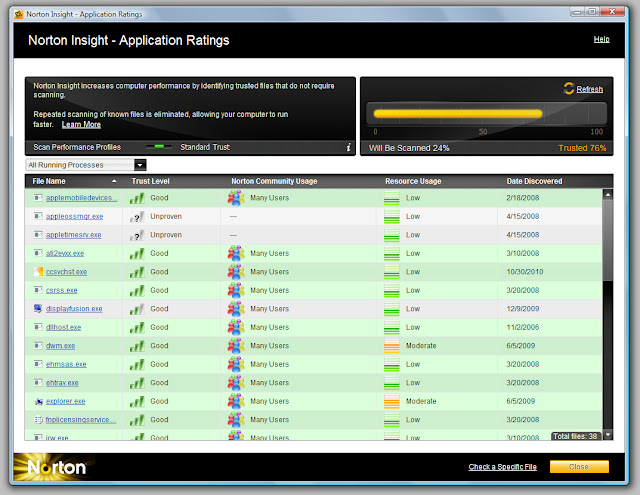Click the Moderate resource usage icon for dwm.exe
This screenshot has width=640, height=495.
(391, 346)
